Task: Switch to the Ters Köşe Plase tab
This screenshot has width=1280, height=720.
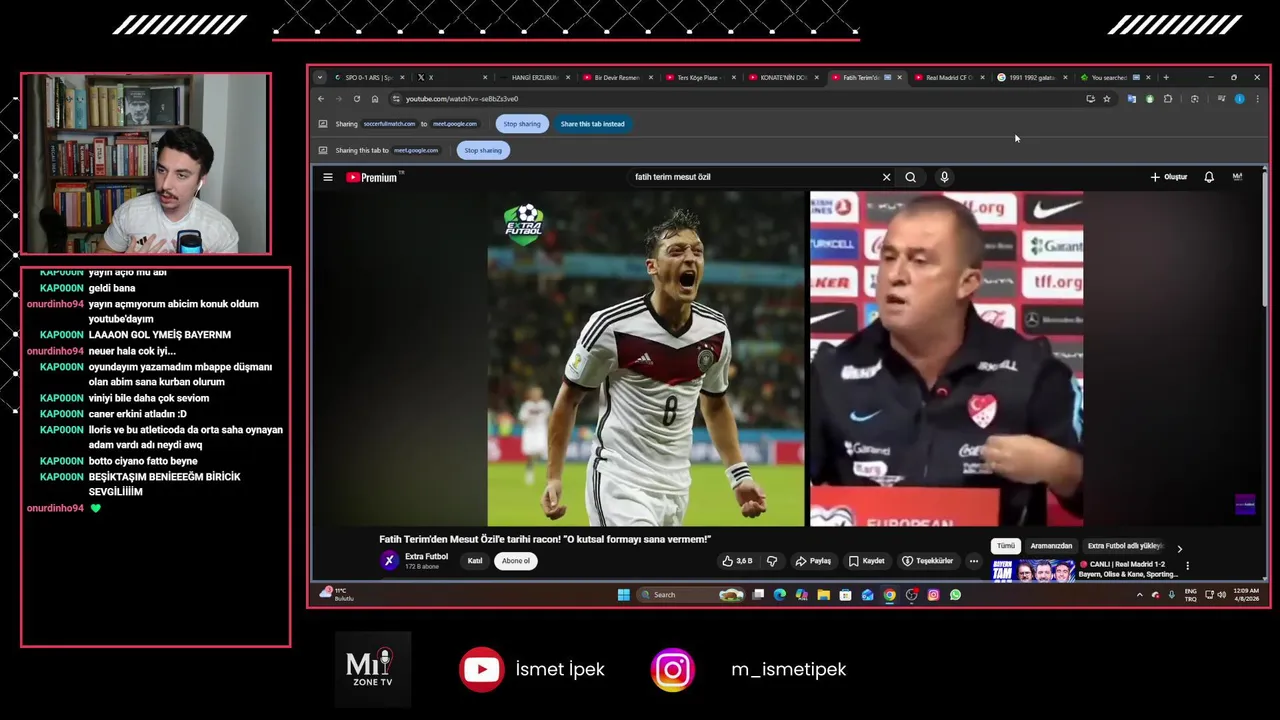Action: (700, 77)
